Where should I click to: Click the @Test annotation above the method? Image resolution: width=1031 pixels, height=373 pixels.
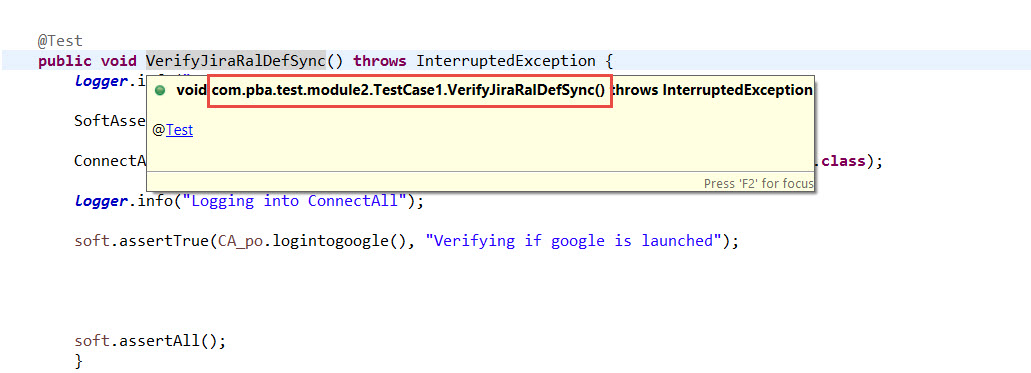pos(60,41)
